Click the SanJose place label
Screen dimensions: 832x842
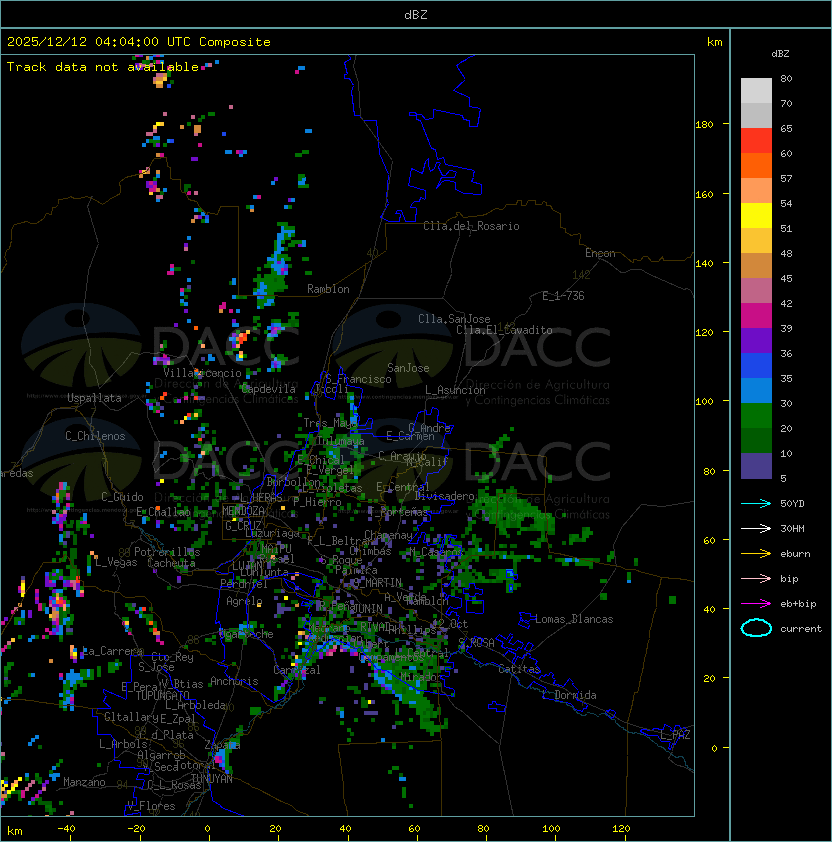coord(408,368)
